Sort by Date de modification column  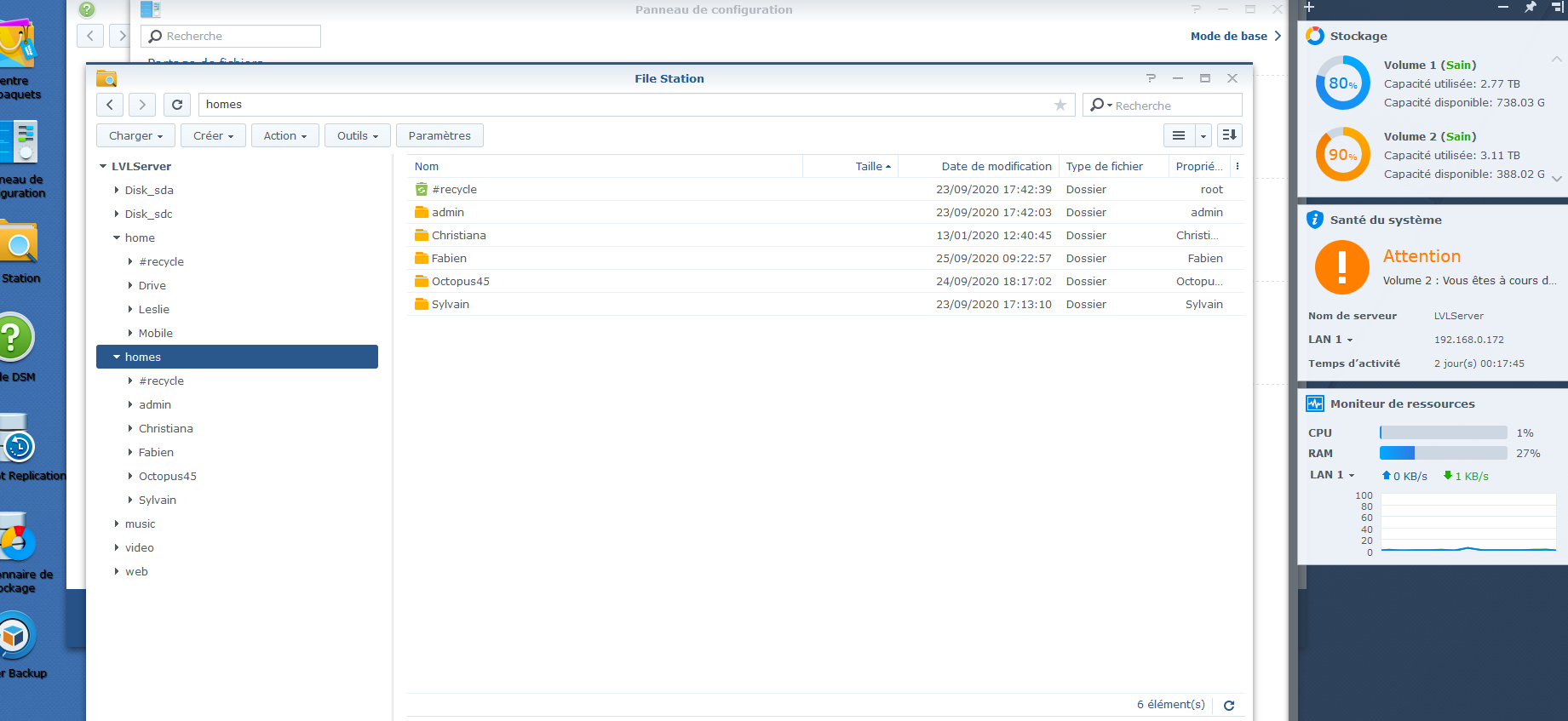click(x=979, y=166)
